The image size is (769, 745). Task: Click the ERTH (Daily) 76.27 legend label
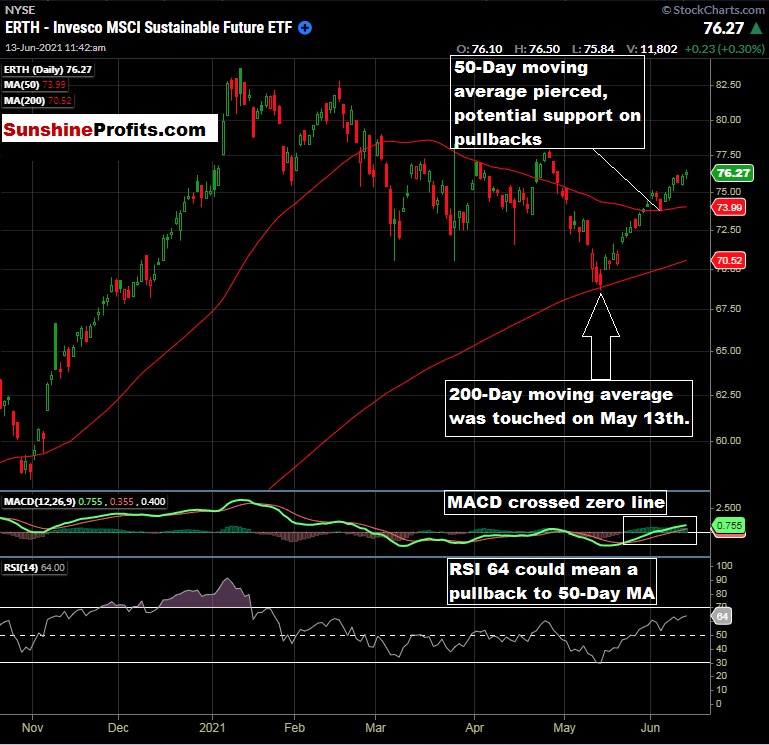[48, 70]
